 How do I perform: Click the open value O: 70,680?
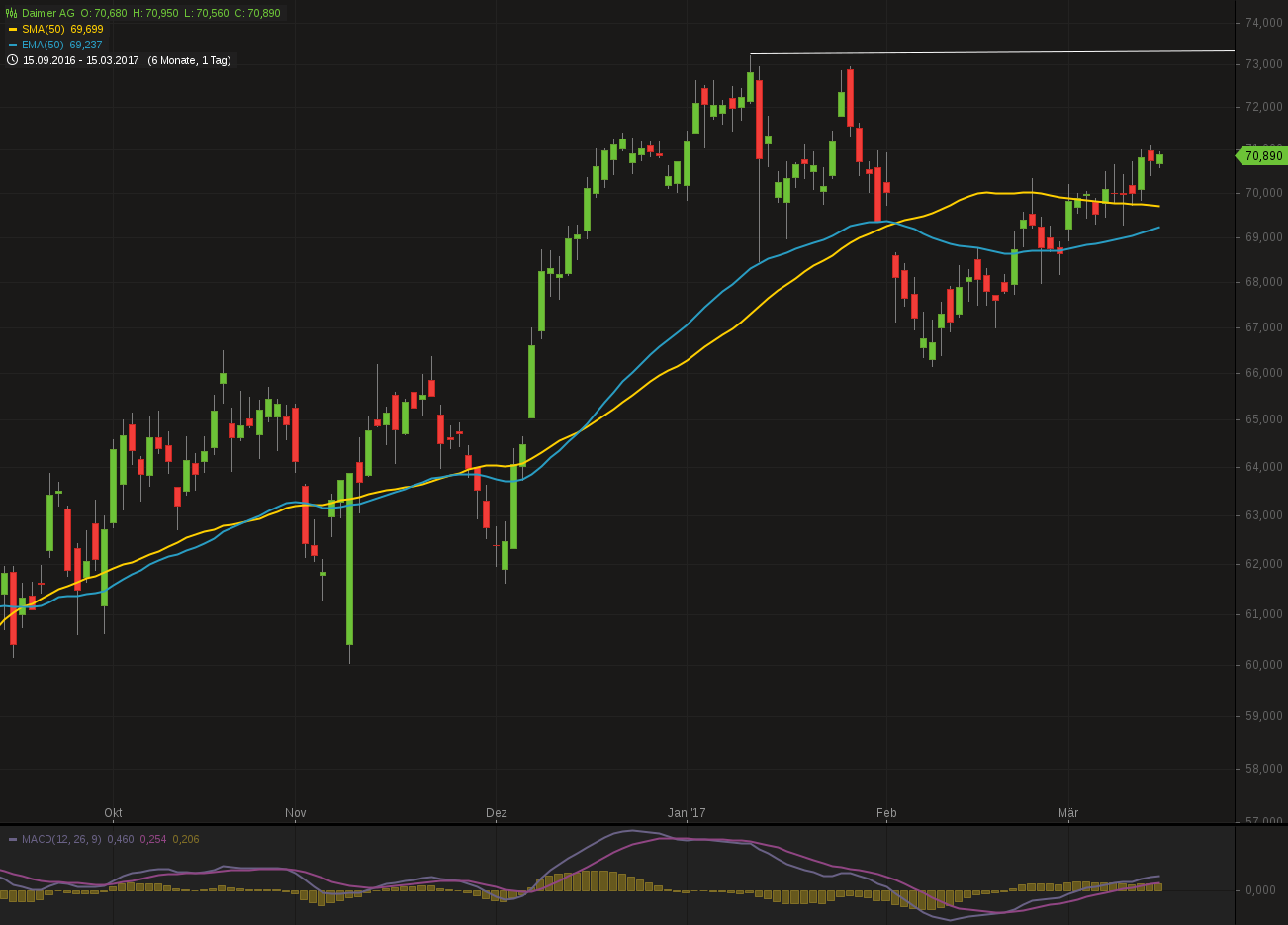(104, 13)
